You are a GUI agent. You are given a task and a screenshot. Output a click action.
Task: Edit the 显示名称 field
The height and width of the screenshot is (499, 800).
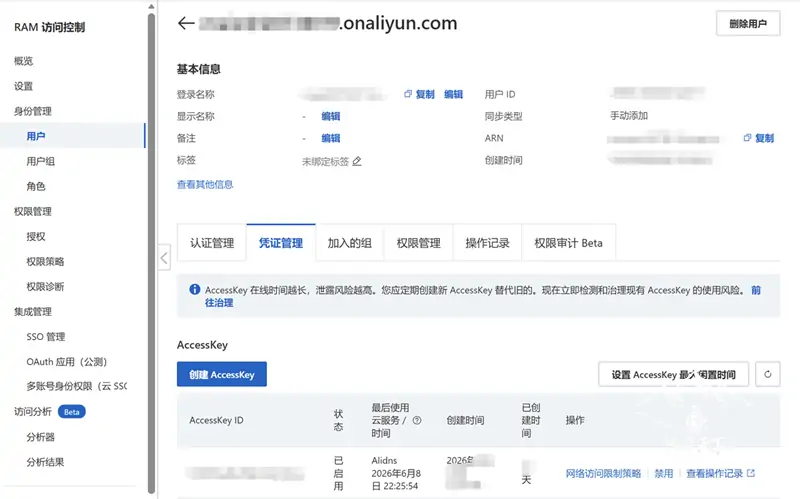pyautogui.click(x=331, y=116)
